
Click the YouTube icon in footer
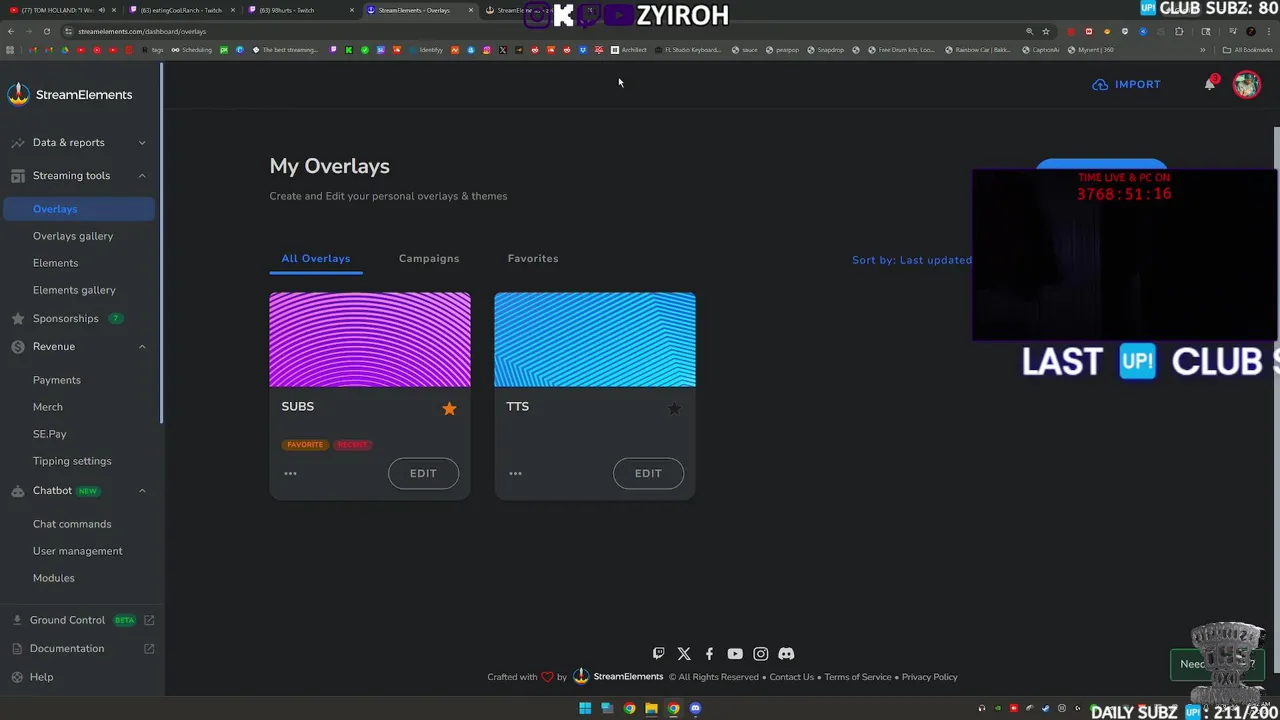point(735,653)
